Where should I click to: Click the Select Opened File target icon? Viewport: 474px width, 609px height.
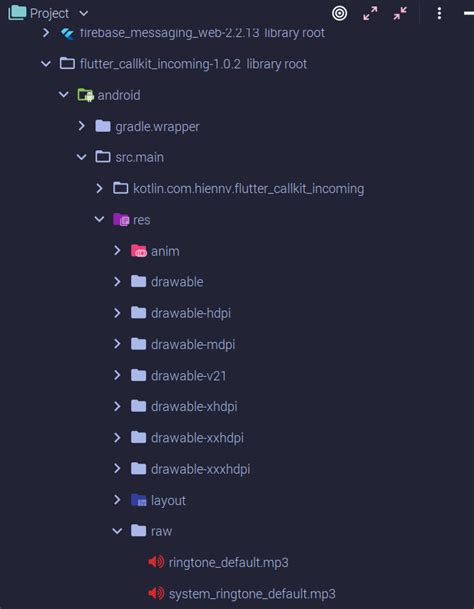339,14
